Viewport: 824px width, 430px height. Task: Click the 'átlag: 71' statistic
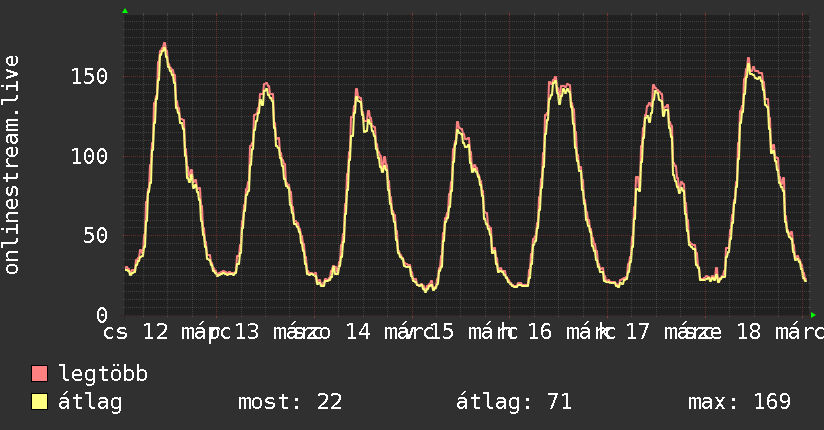(513, 402)
